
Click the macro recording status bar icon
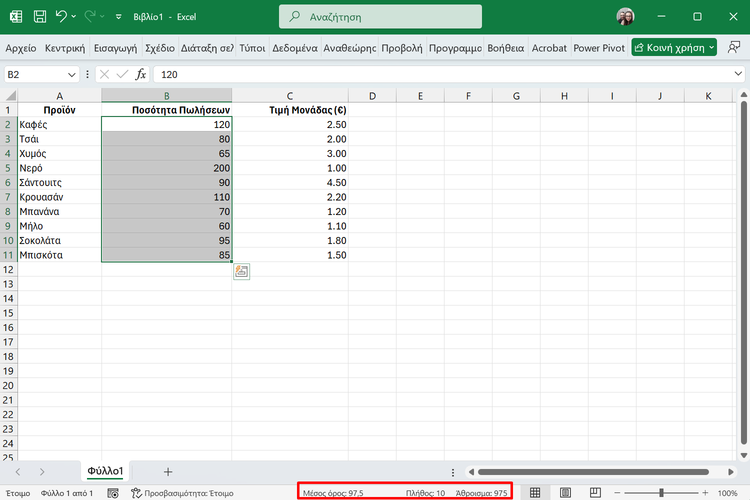point(113,493)
